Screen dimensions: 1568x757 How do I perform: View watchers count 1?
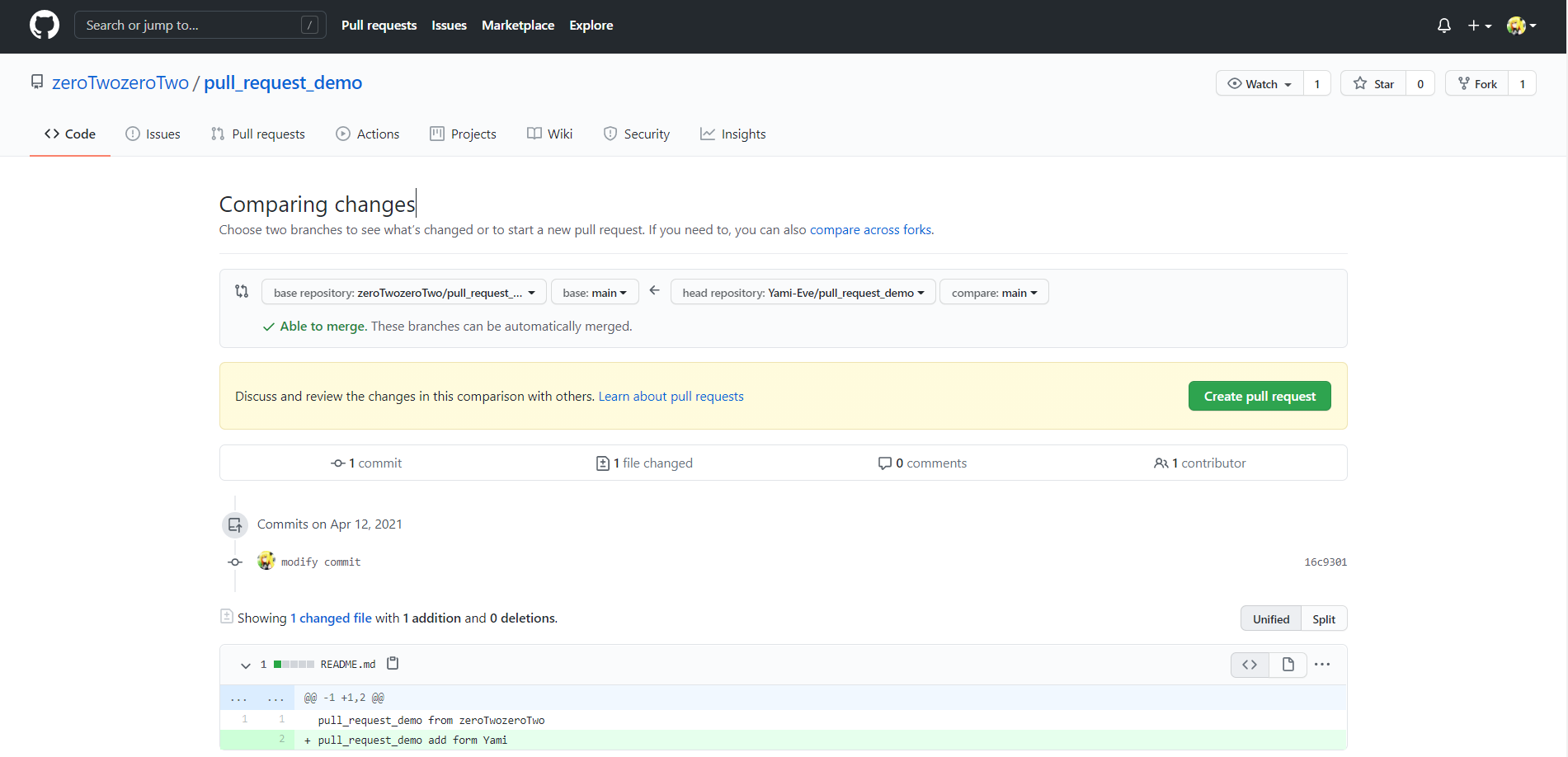pos(1317,83)
